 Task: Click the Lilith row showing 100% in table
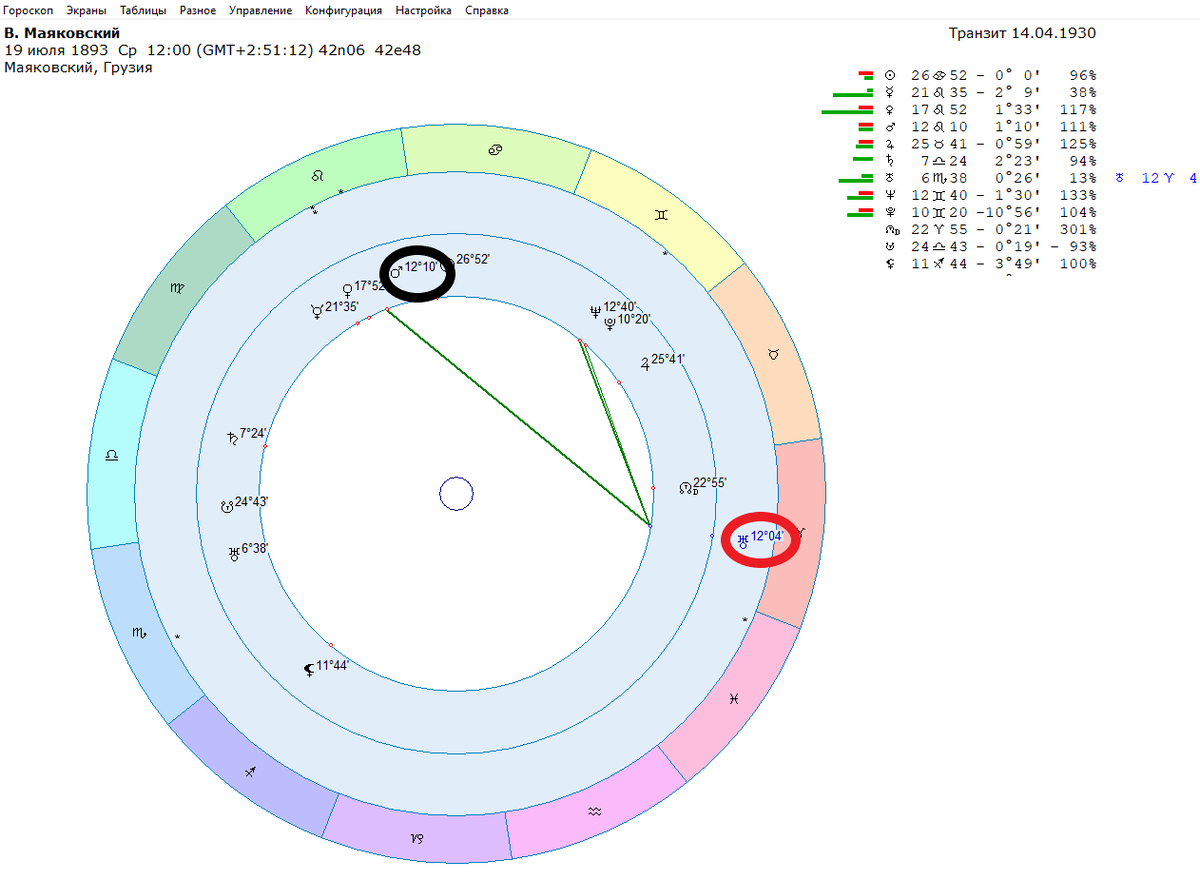(990, 264)
